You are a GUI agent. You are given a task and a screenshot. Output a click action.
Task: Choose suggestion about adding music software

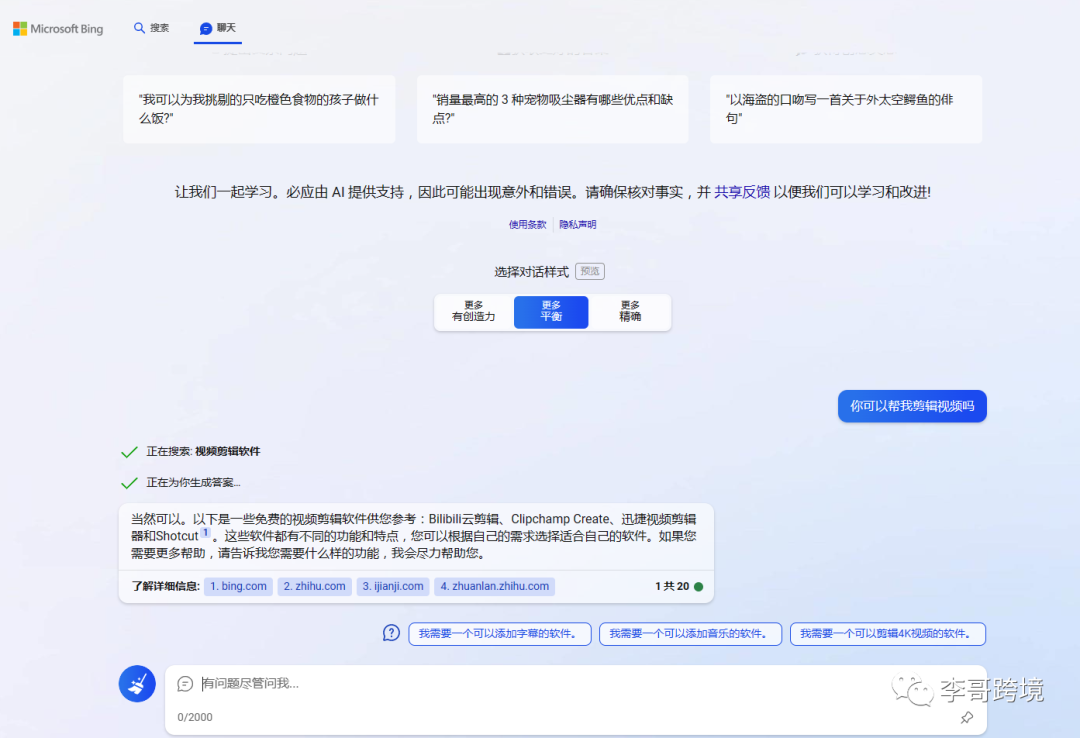click(x=690, y=634)
